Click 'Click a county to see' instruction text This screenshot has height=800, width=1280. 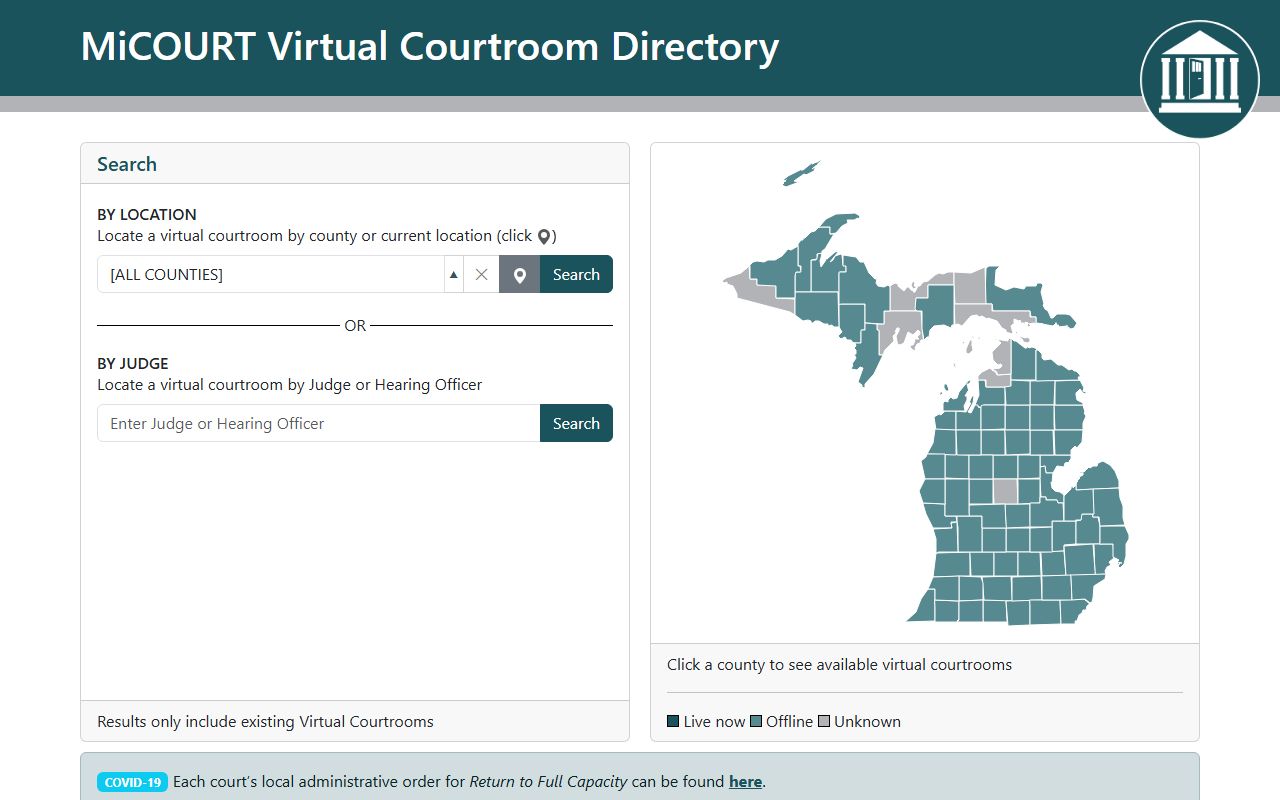[x=839, y=664]
